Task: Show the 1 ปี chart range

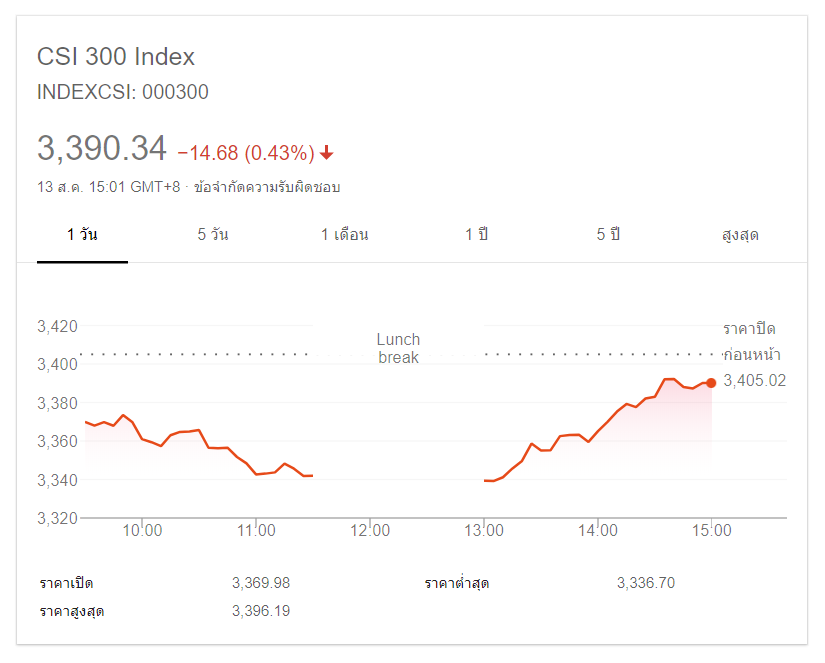Action: pos(476,235)
